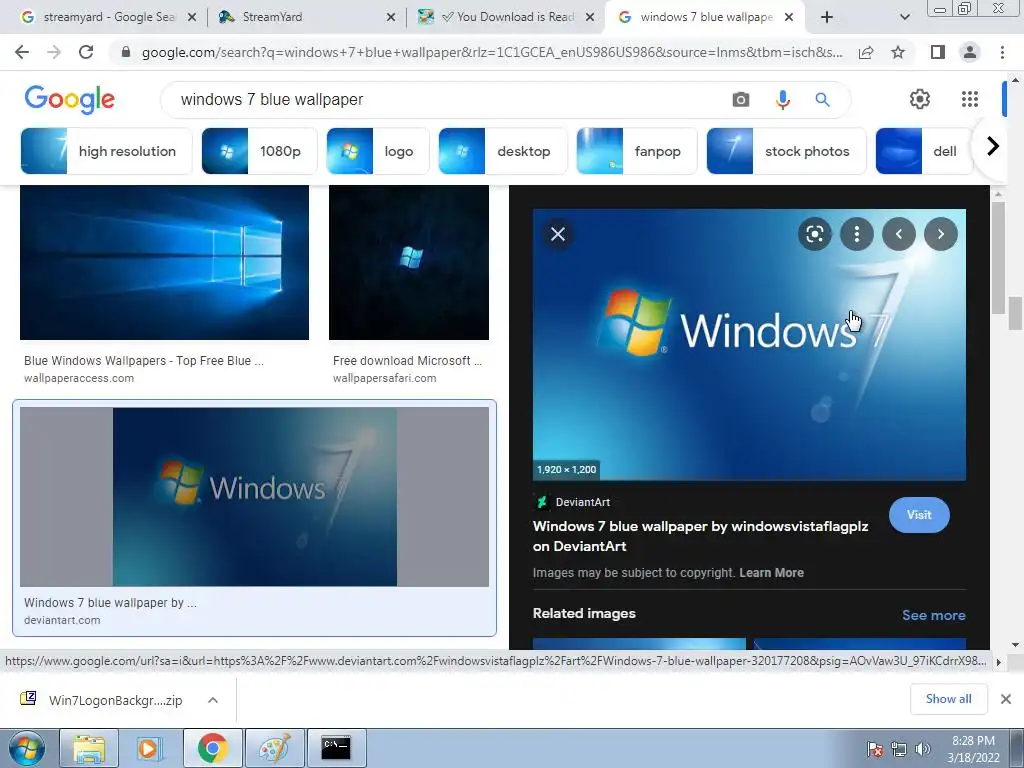Filter by high resolution chip
The image size is (1024, 768).
pyautogui.click(x=106, y=151)
